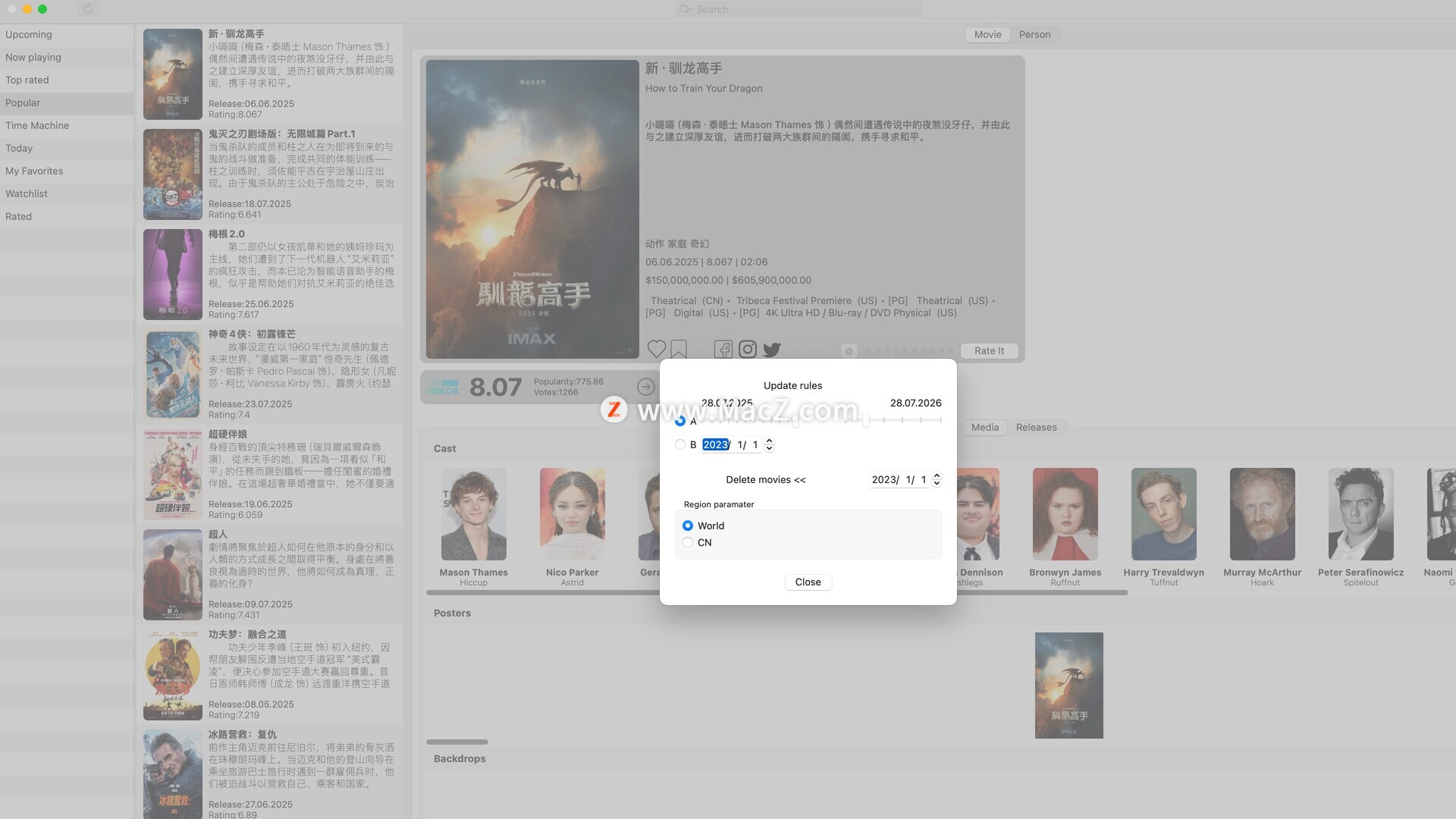This screenshot has height=819, width=1456.
Task: Select the 超硬伴娘 movie poster in list
Action: 173,475
